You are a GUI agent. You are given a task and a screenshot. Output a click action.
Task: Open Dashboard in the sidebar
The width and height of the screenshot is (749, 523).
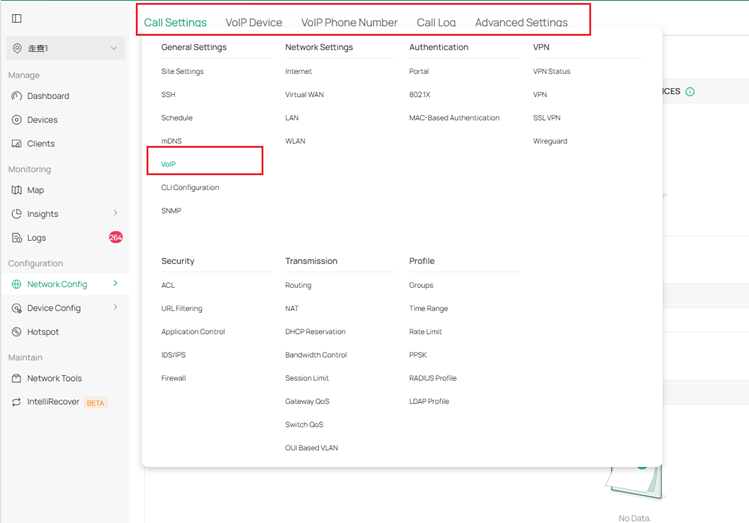coord(48,96)
